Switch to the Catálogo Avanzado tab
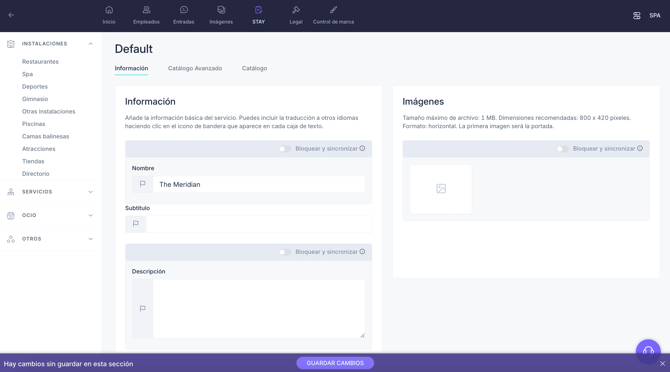The image size is (670, 372). (195, 68)
